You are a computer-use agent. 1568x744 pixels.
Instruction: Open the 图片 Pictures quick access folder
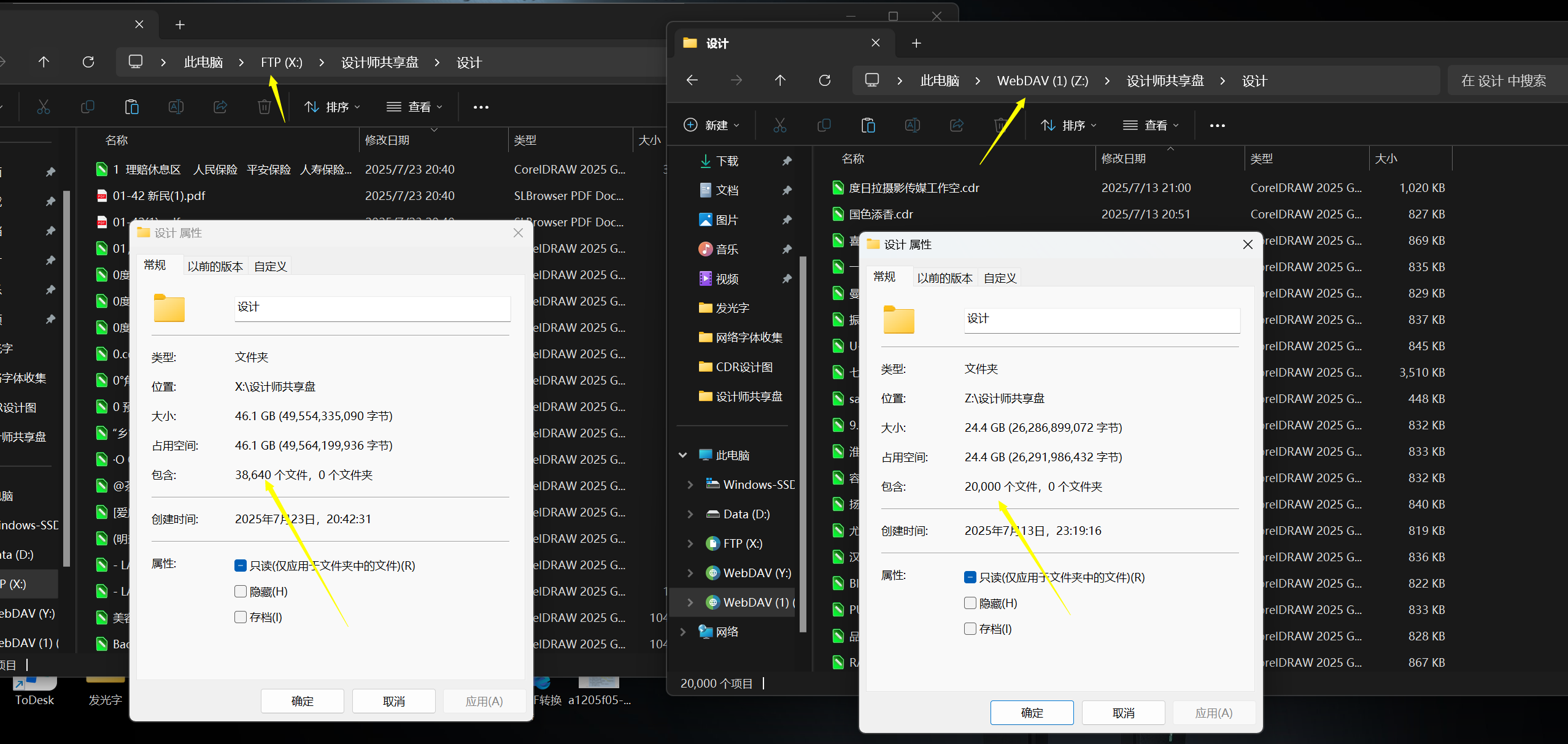727,220
